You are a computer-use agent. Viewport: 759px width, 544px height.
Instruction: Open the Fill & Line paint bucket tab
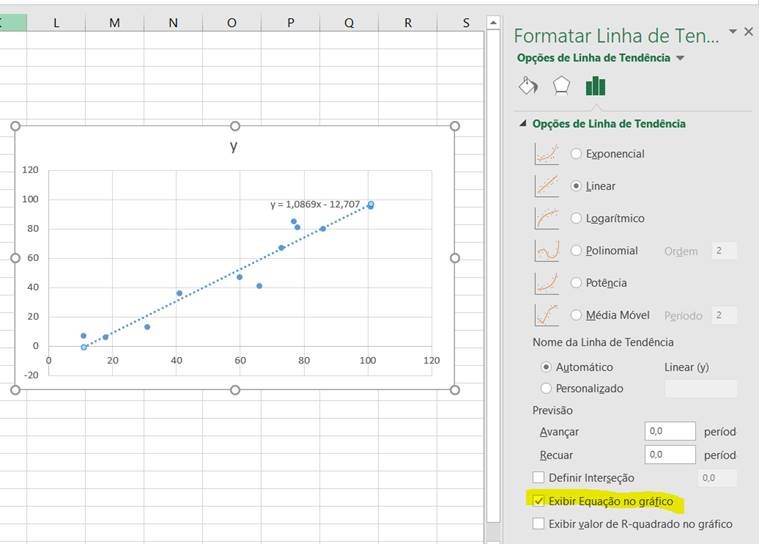[x=528, y=86]
